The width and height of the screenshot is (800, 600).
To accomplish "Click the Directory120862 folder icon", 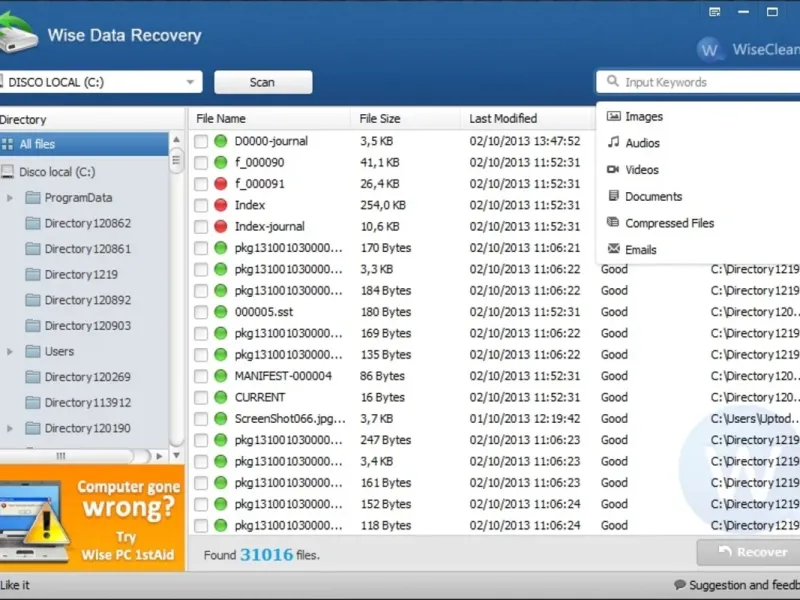I will (33, 223).
